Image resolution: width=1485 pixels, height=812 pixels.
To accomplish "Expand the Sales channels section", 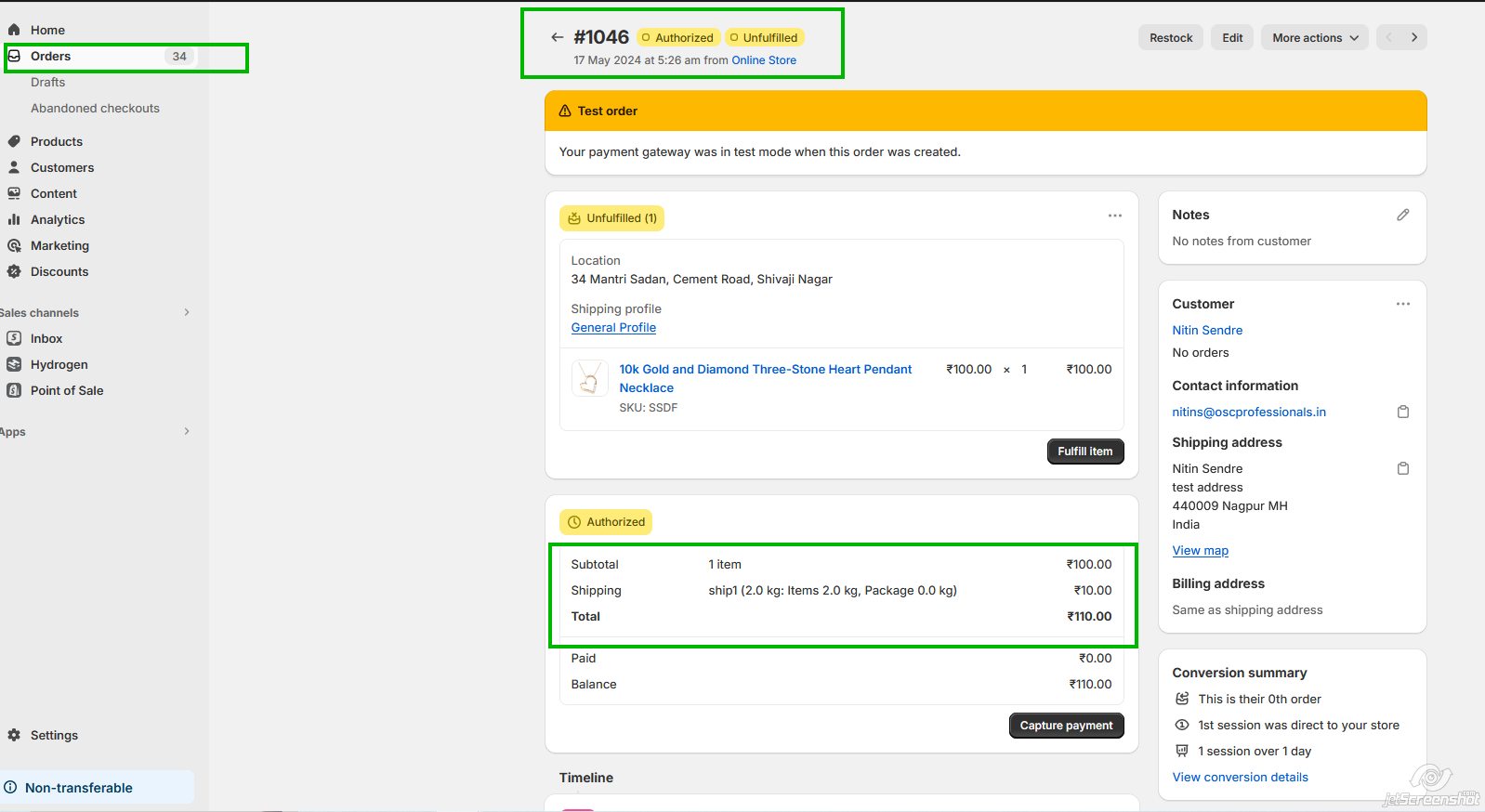I will [x=187, y=312].
